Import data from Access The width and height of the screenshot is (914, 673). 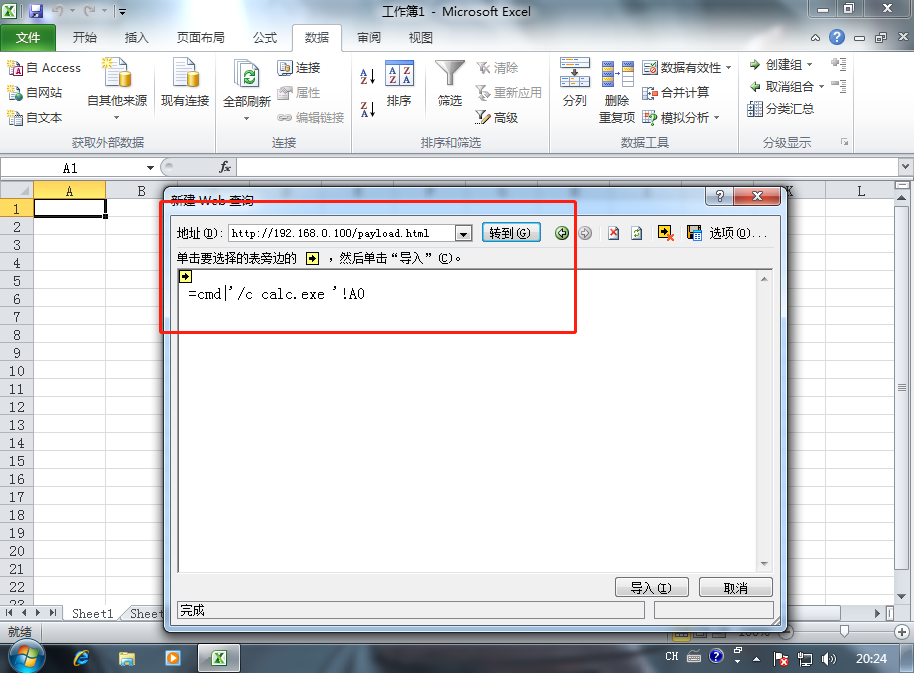point(44,68)
